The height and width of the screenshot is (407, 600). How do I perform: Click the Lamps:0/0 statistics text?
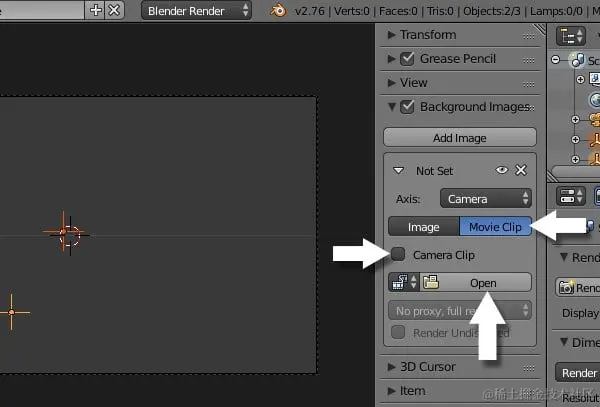coord(556,11)
